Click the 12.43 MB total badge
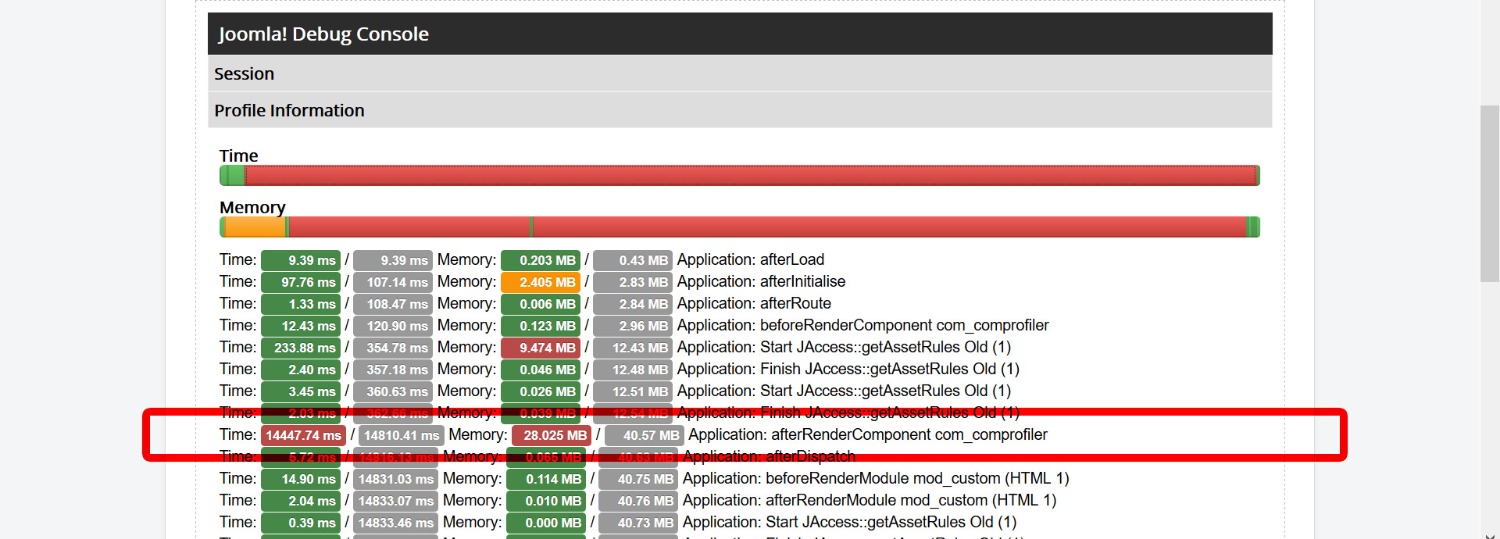Image resolution: width=1500 pixels, height=539 pixels. point(633,348)
